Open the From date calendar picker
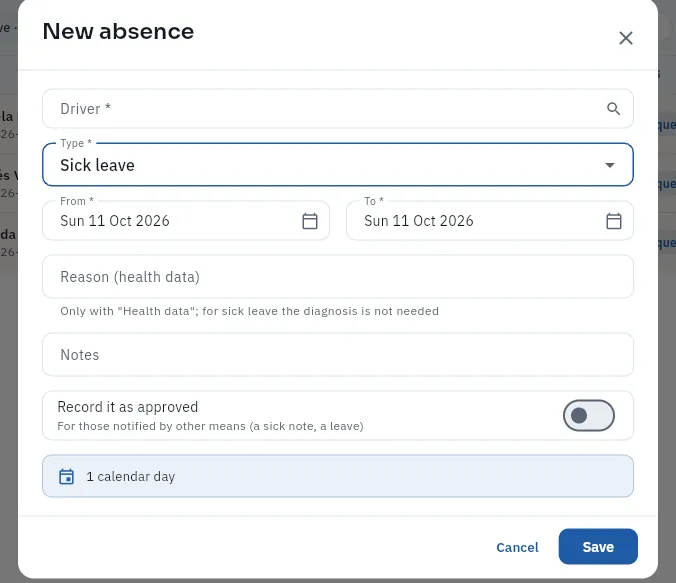The height and width of the screenshot is (583, 676). [310, 221]
